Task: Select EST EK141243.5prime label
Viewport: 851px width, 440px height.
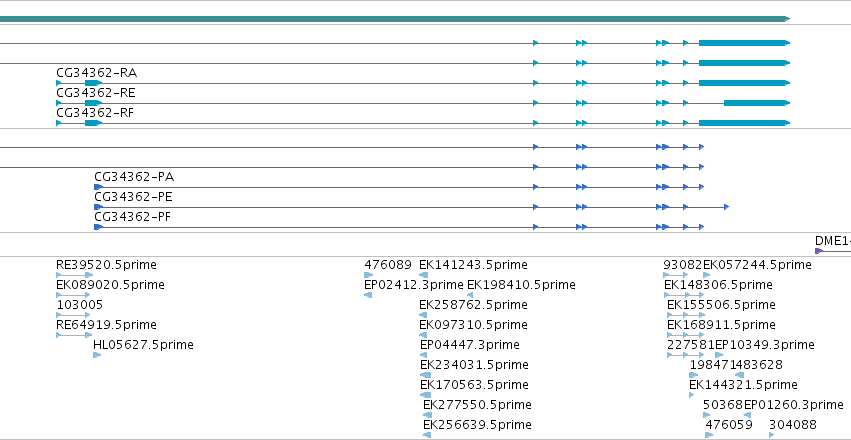Action: (473, 265)
